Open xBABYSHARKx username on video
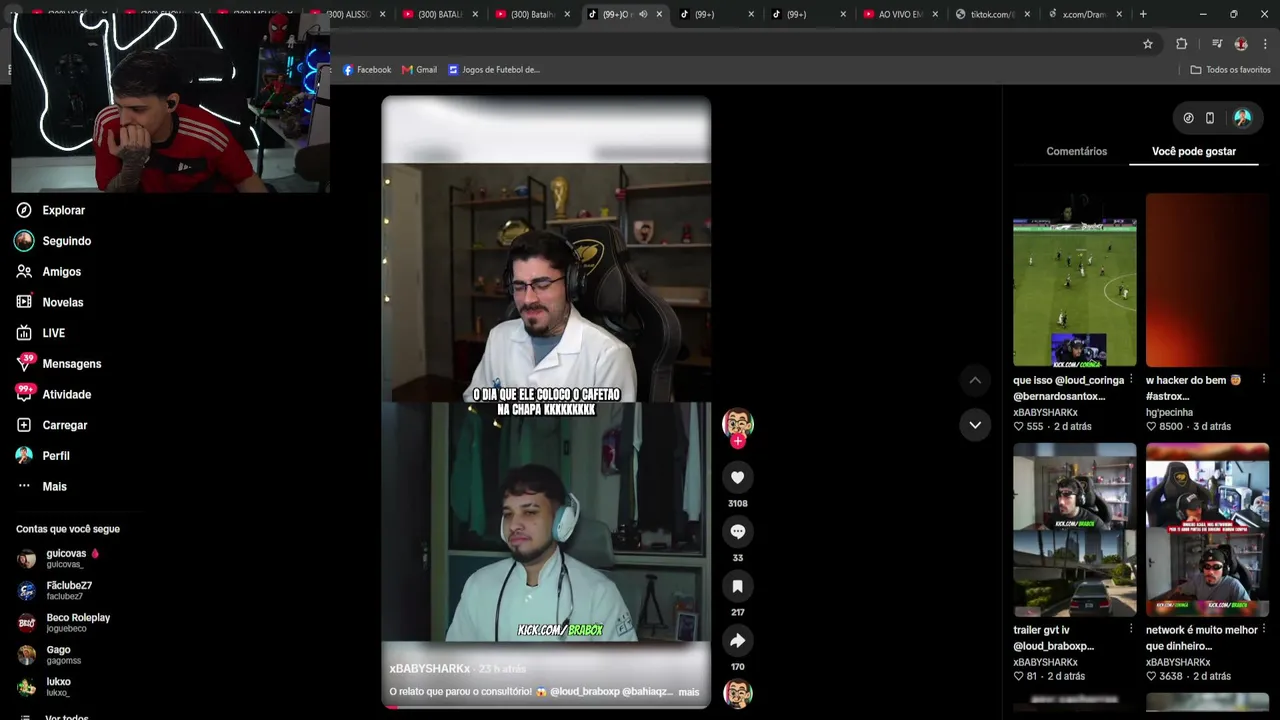This screenshot has height=720, width=1280. coord(430,668)
